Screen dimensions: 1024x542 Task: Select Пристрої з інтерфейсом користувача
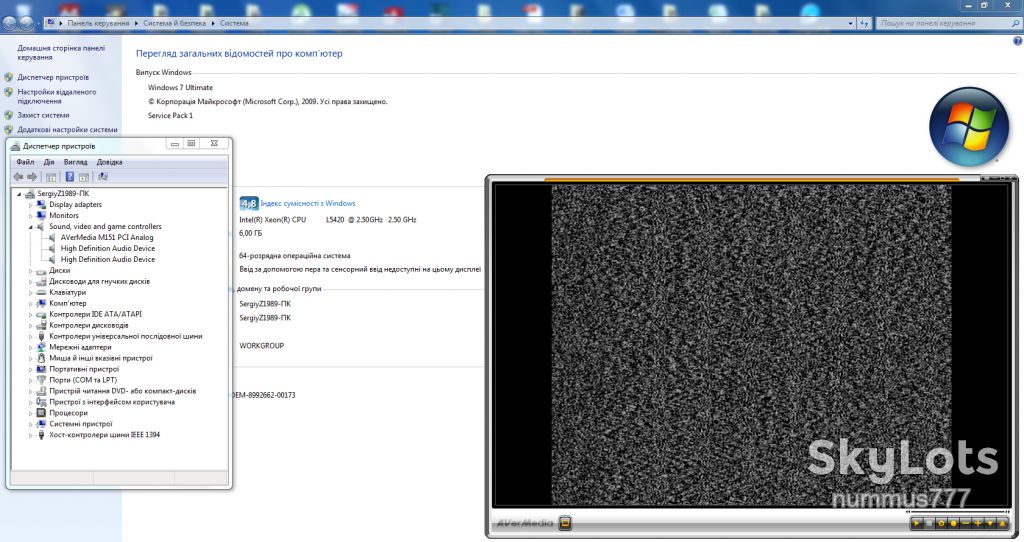point(112,402)
